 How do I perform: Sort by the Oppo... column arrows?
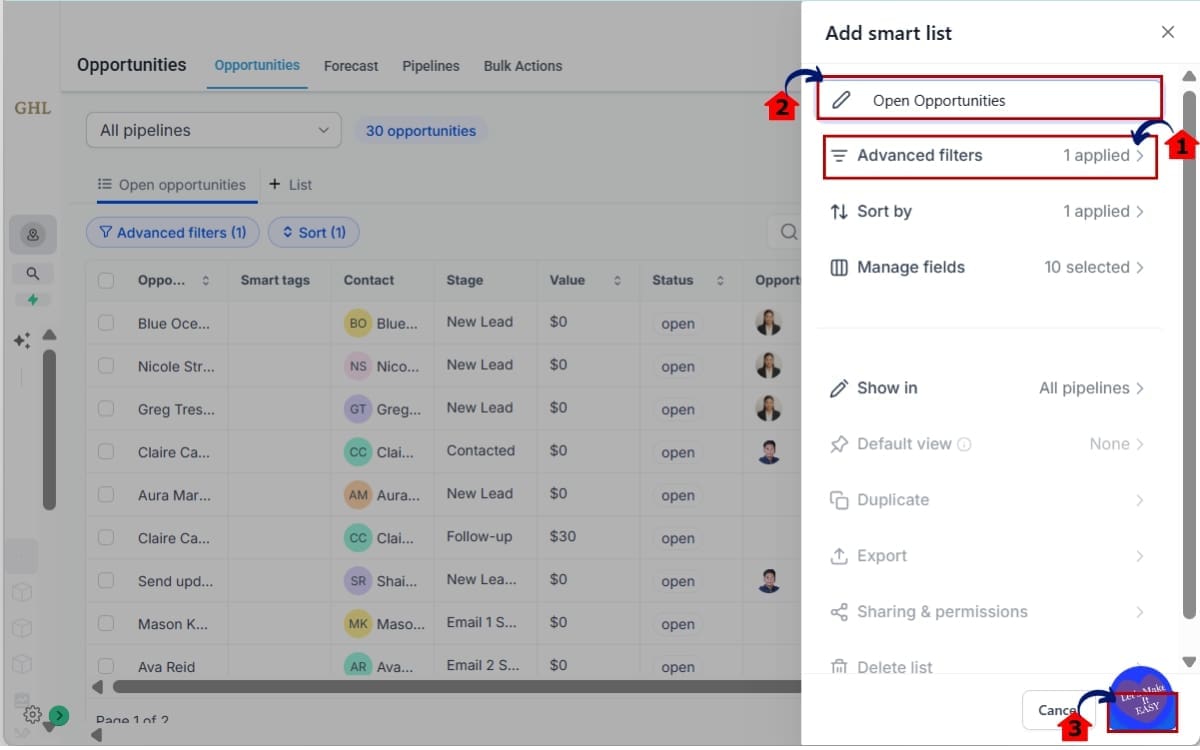pyautogui.click(x=206, y=281)
